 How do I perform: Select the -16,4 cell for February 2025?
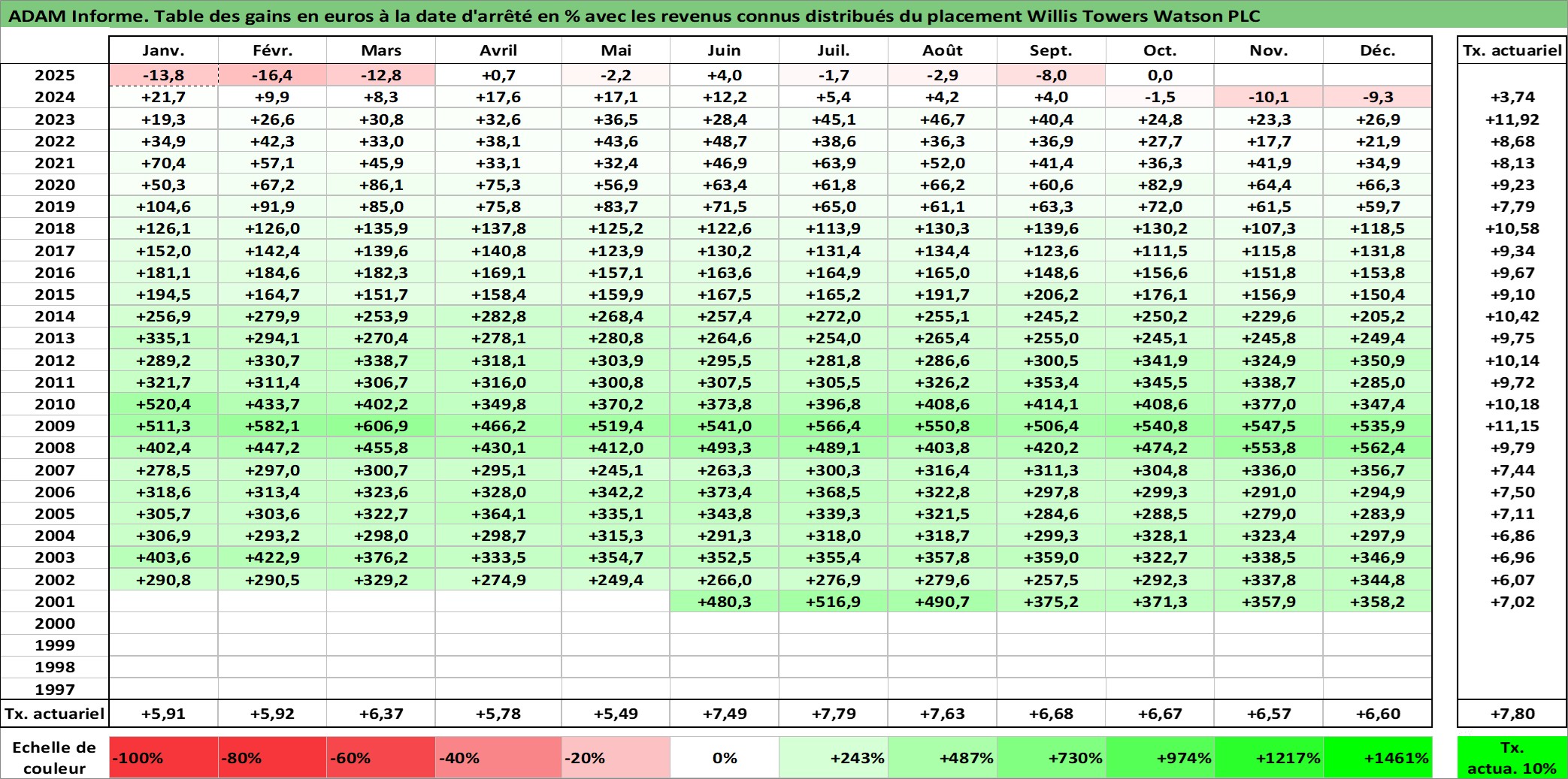pyautogui.click(x=272, y=75)
